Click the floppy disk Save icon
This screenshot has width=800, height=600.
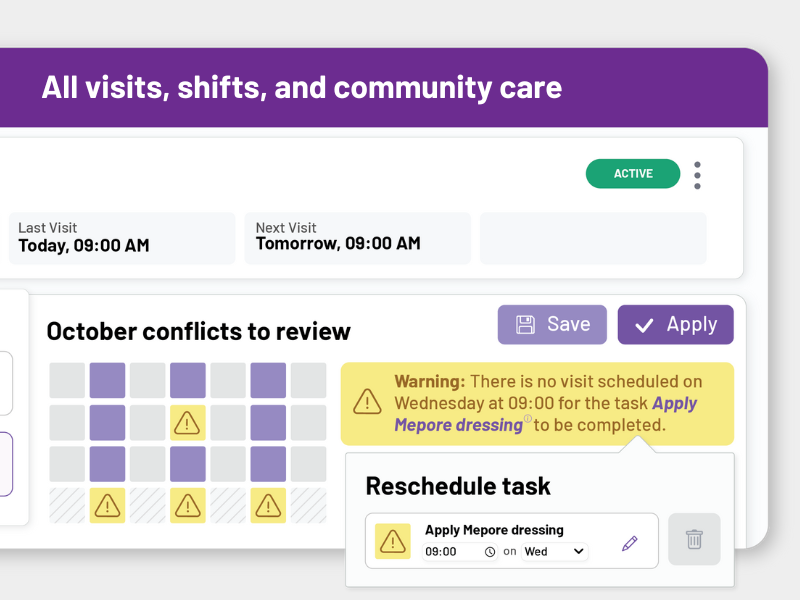tap(525, 325)
